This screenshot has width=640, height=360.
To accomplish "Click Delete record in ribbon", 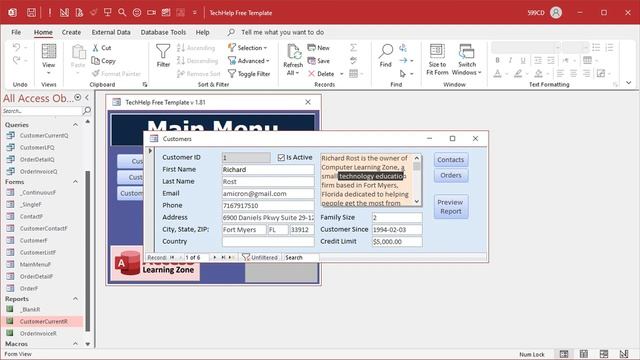I will click(321, 74).
